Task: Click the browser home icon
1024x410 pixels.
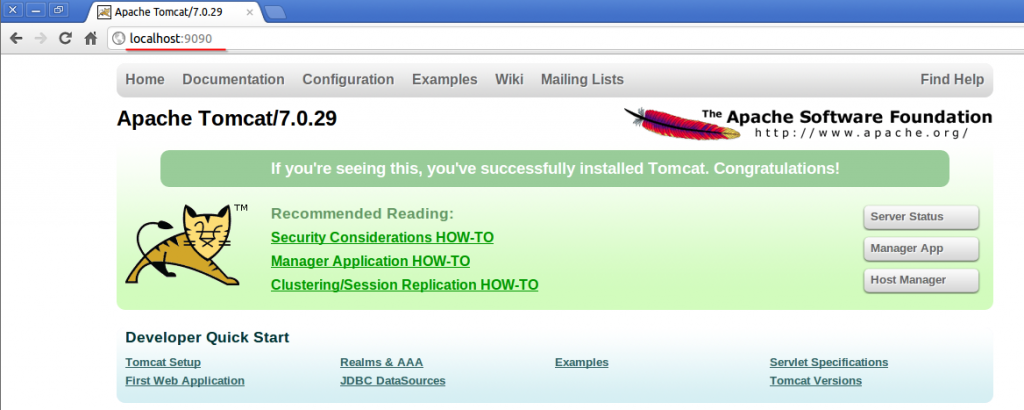Action: [91, 39]
